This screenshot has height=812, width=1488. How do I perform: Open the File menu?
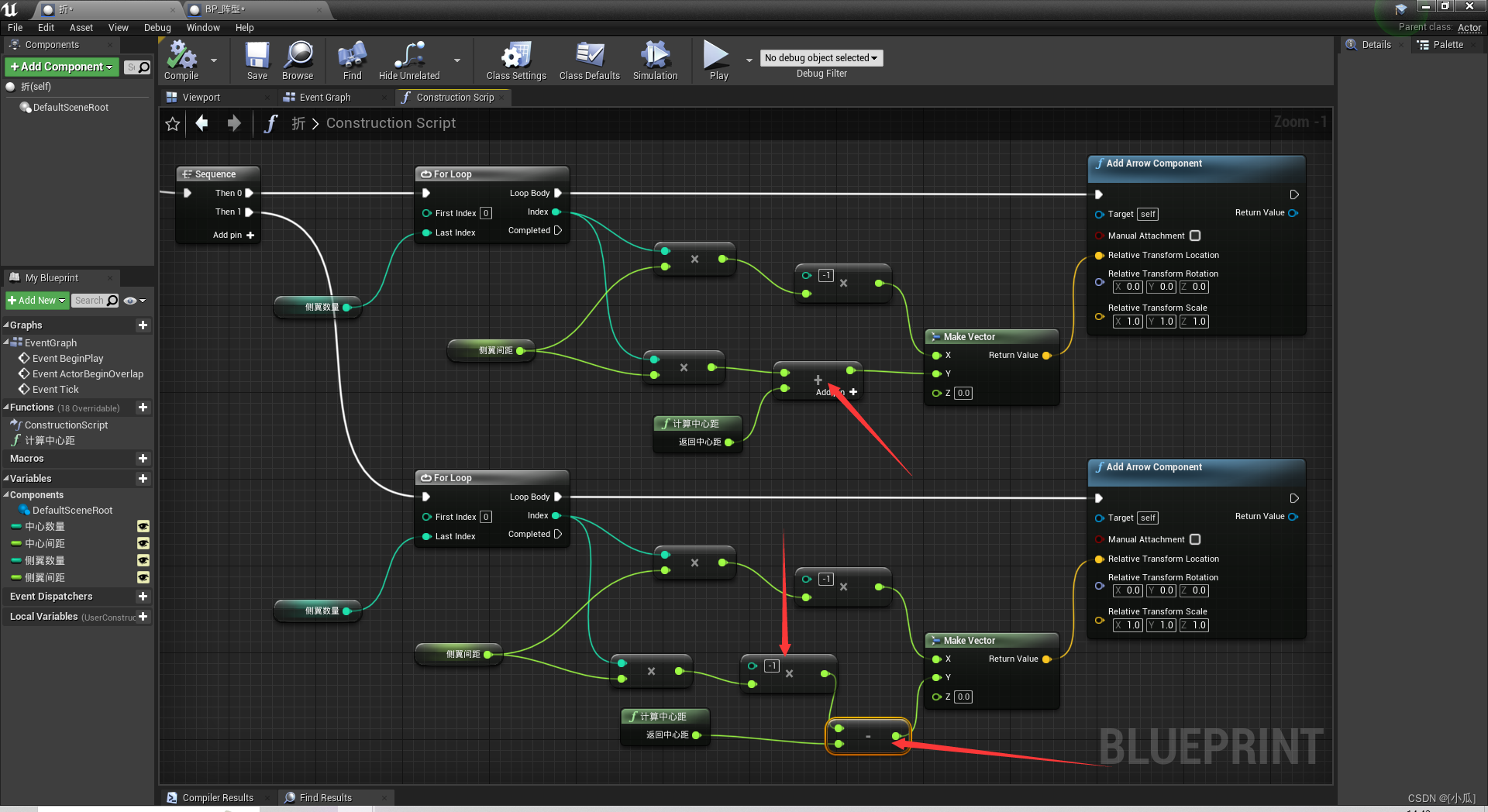[15, 28]
